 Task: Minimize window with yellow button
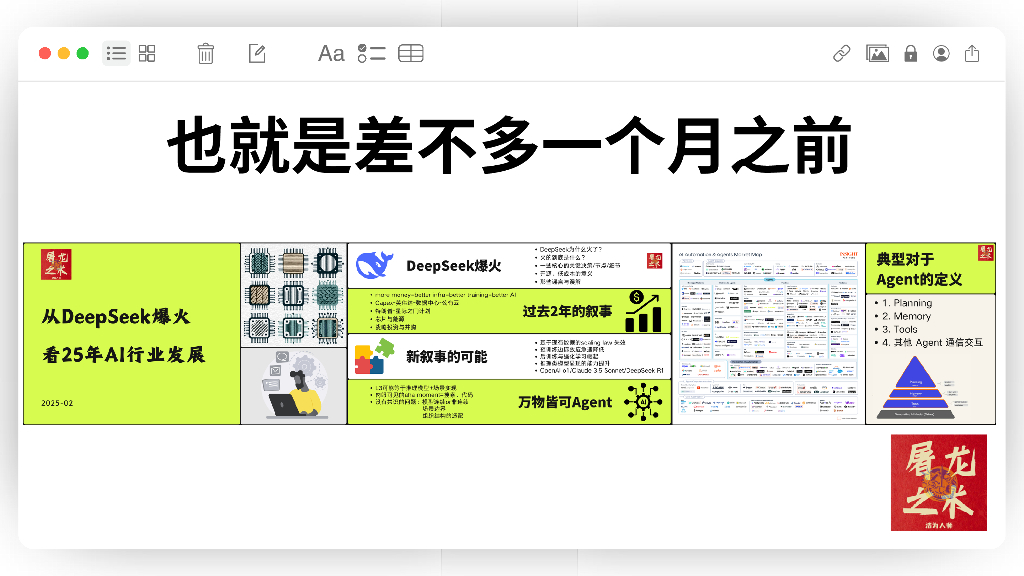[x=64, y=54]
